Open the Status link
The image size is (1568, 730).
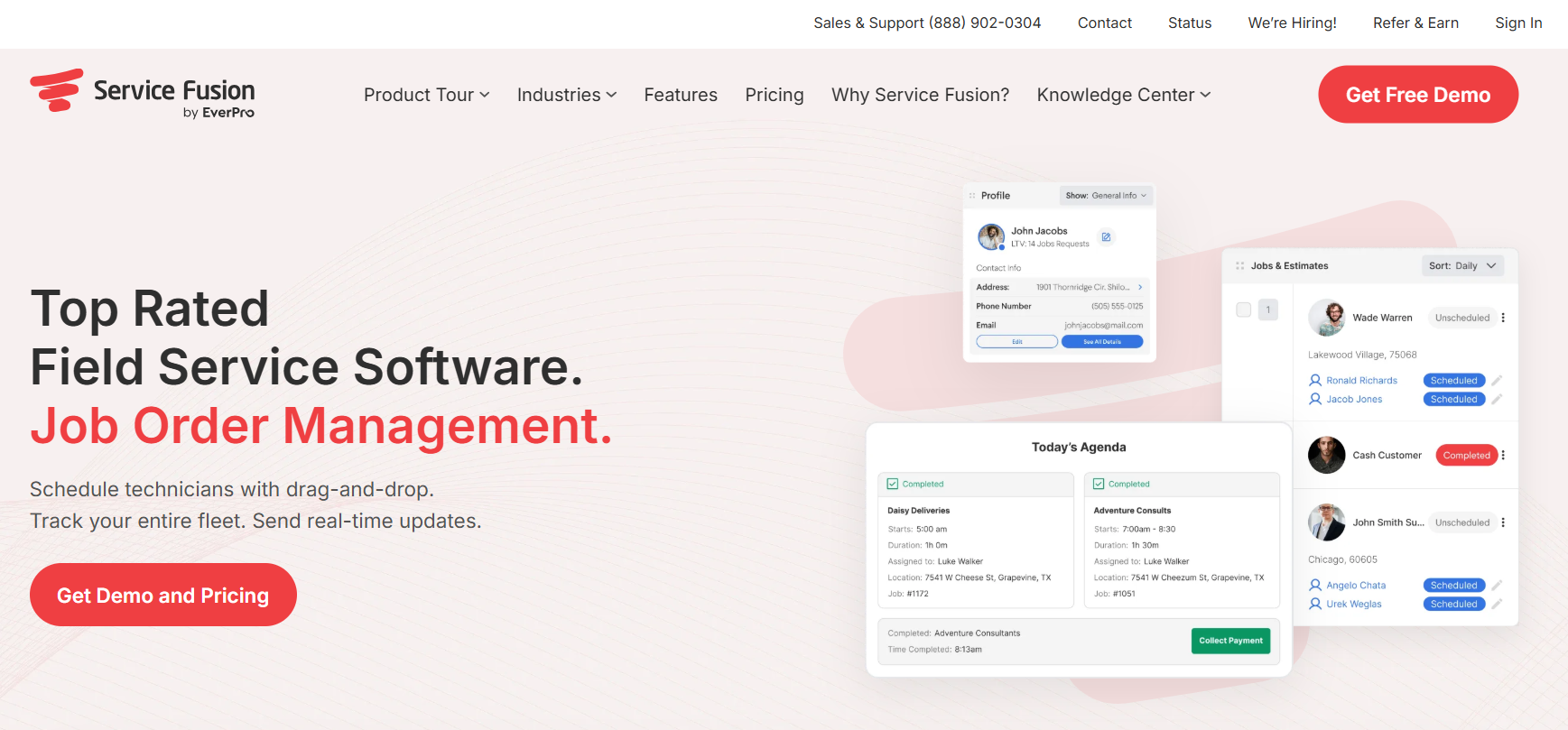click(x=1190, y=23)
